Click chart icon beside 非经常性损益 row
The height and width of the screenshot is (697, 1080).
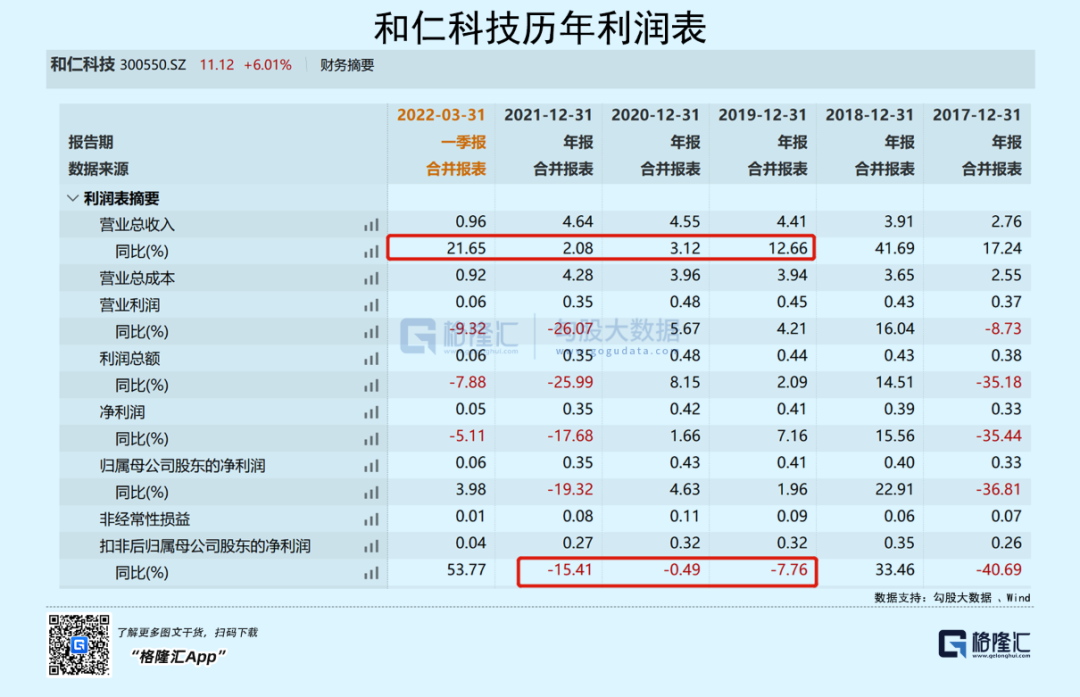[371, 519]
